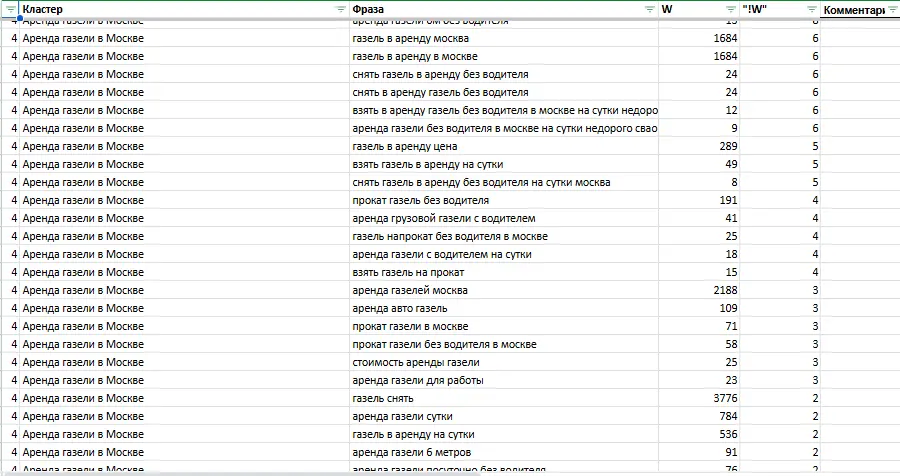This screenshot has width=900, height=476.
Task: Select cell 'газель в аренду цена'
Action: (x=503, y=146)
